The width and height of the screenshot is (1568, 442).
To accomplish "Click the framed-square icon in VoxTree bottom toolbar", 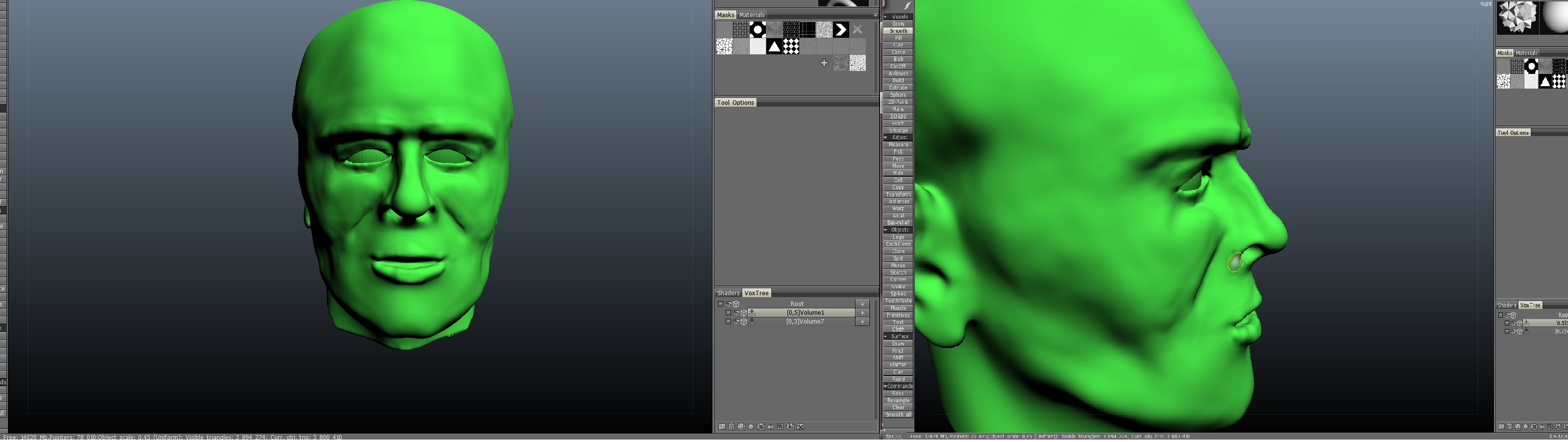I will 761,427.
